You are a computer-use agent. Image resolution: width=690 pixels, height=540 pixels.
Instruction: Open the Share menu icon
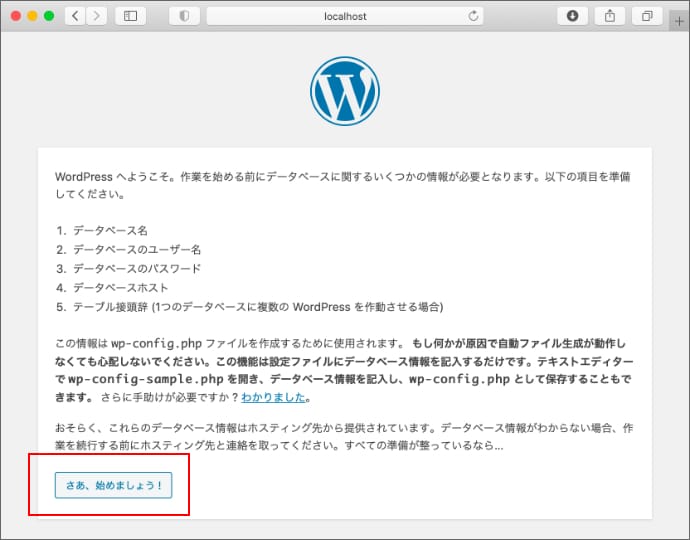[610, 16]
